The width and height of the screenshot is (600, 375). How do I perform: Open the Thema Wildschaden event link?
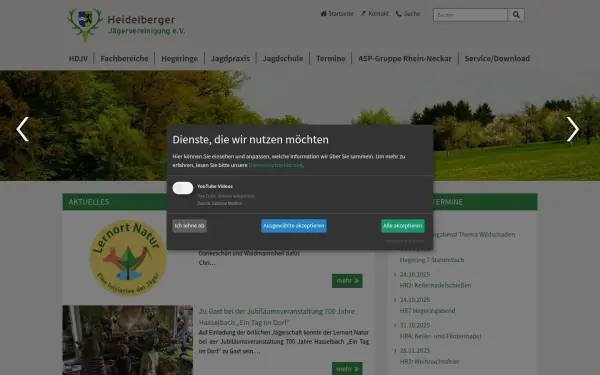[x=474, y=235]
